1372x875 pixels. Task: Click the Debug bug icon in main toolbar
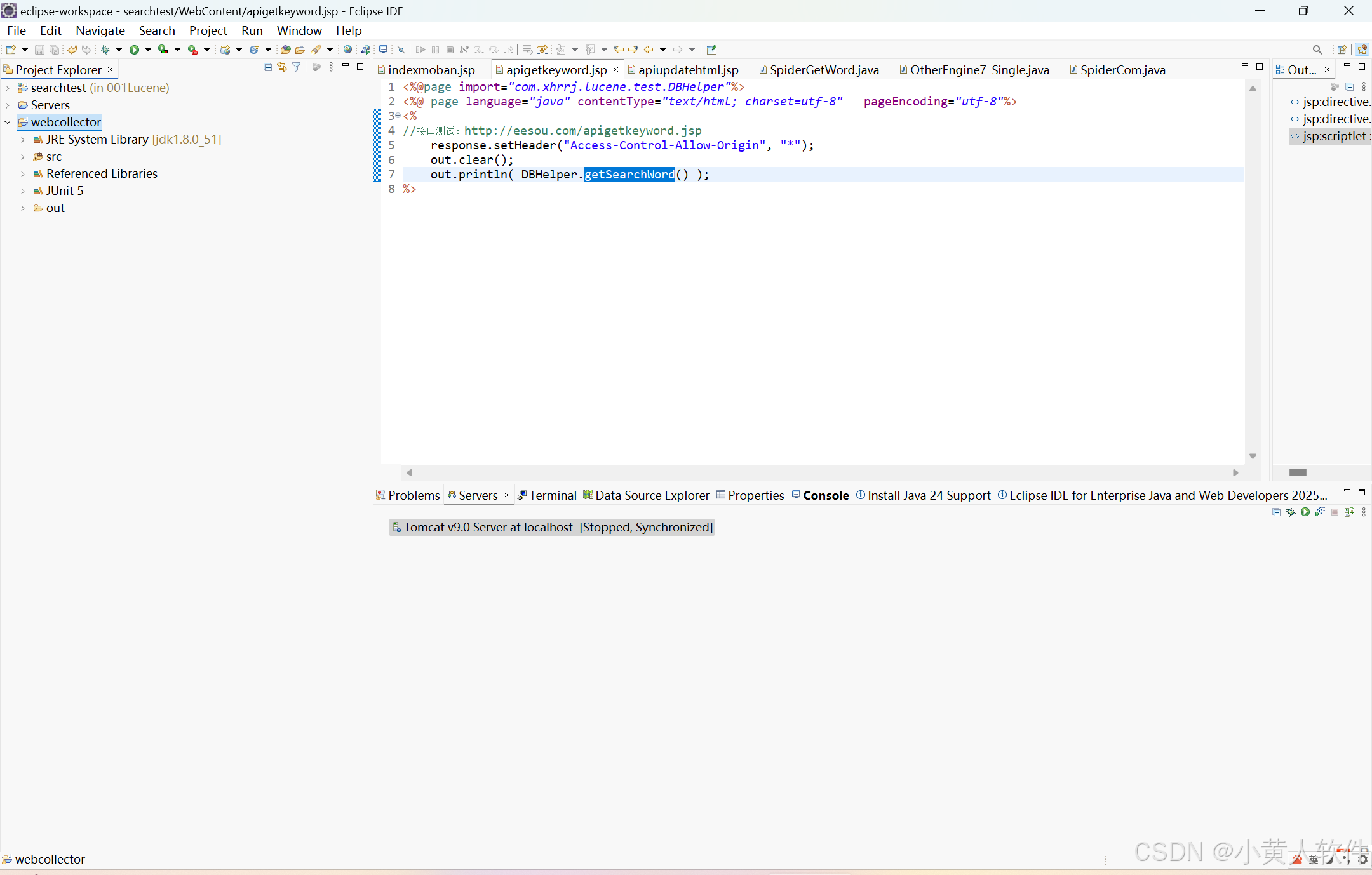coord(105,50)
